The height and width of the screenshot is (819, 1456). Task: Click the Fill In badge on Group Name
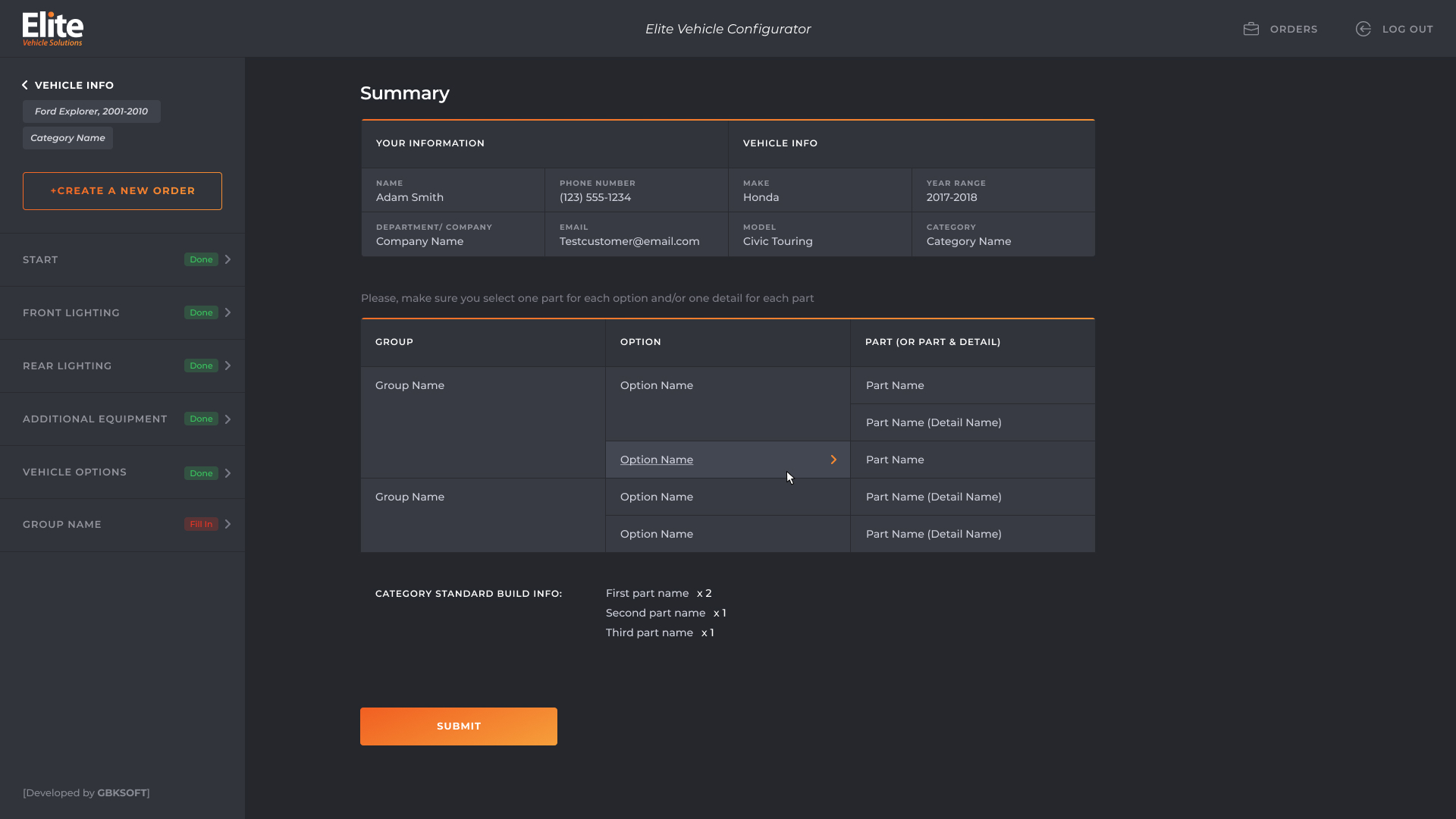(x=201, y=524)
